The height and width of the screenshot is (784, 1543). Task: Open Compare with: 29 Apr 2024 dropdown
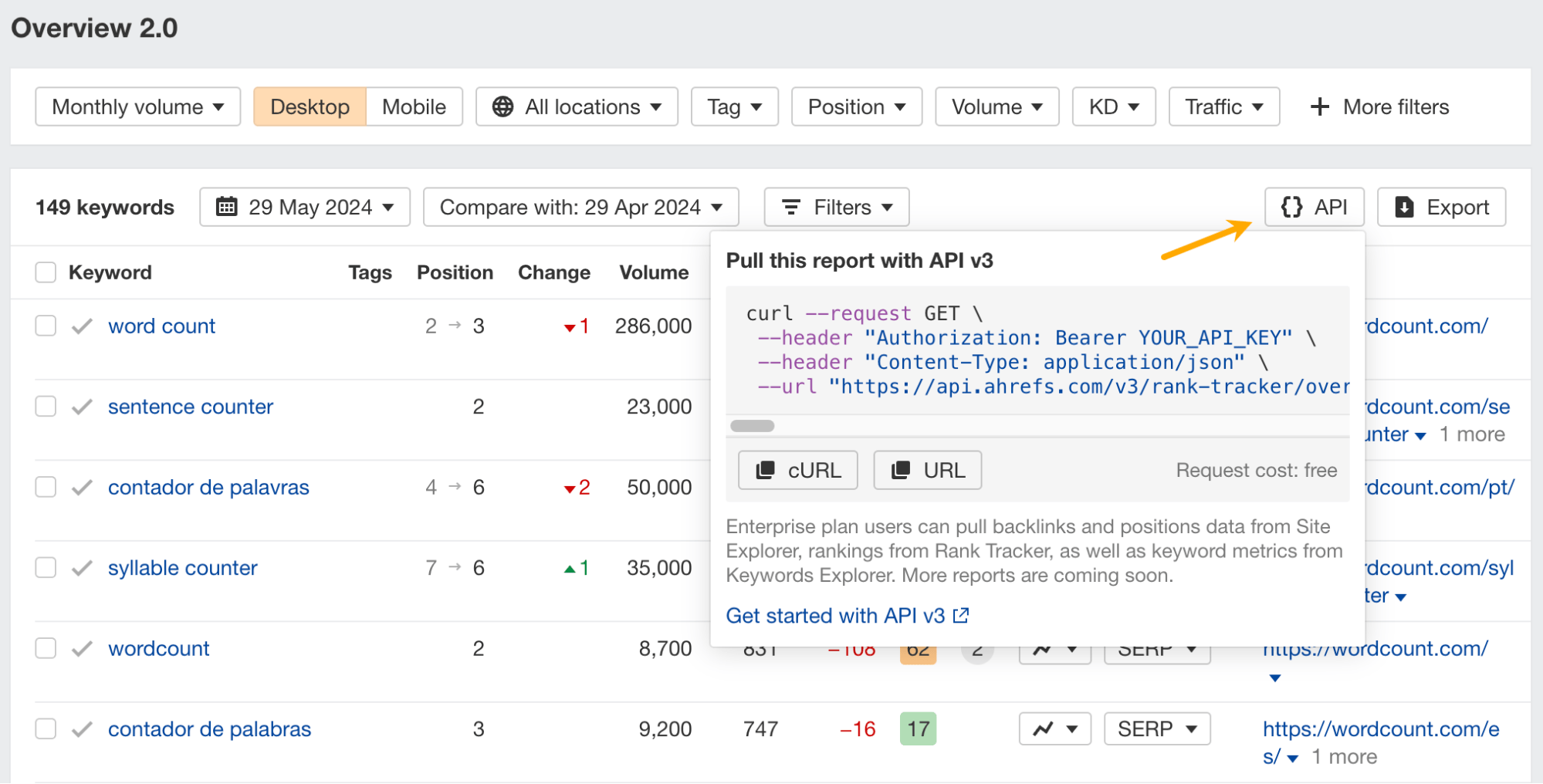pyautogui.click(x=580, y=207)
